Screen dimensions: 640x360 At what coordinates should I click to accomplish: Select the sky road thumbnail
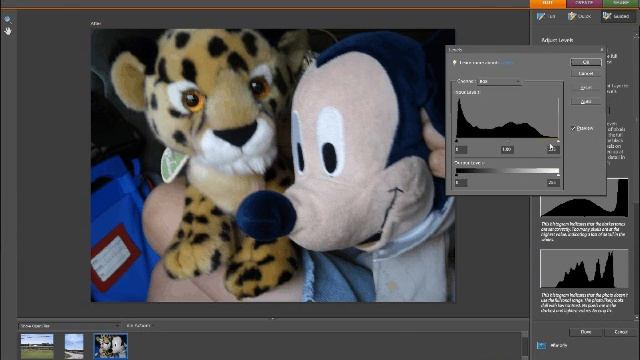pos(74,347)
